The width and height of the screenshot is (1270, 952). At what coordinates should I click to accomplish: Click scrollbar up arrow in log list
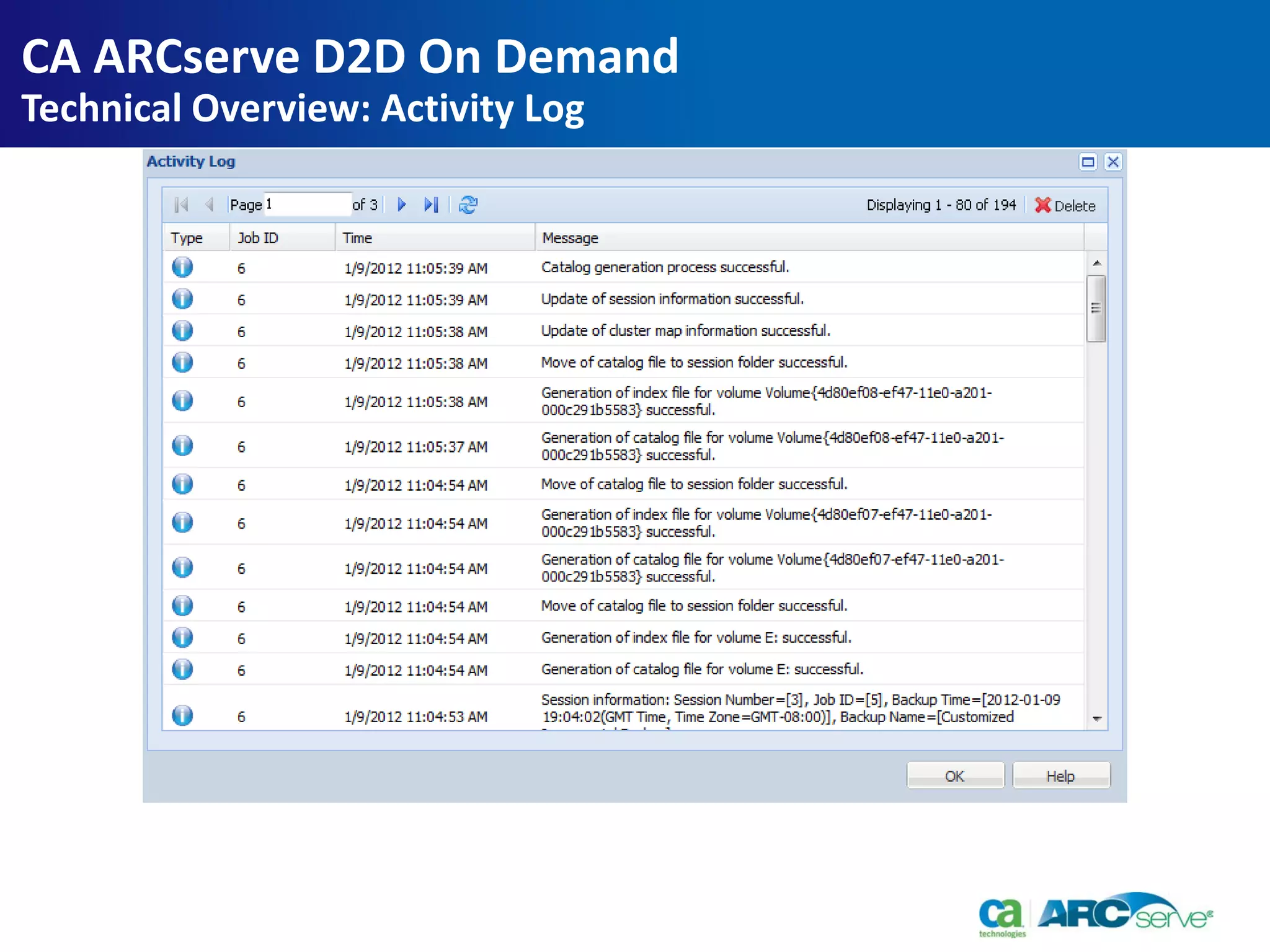[x=1096, y=263]
